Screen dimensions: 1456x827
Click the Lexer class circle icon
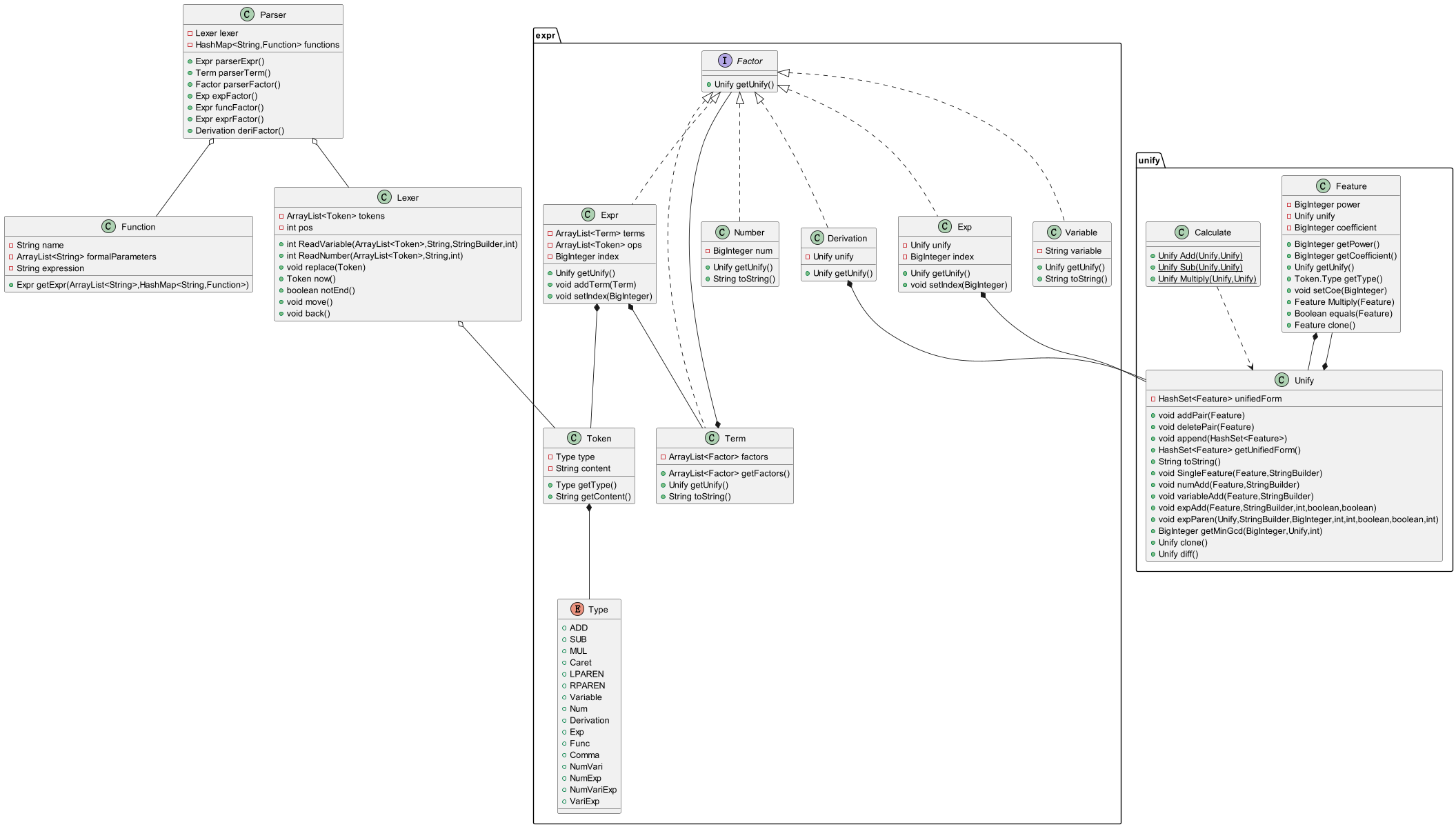tap(385, 197)
